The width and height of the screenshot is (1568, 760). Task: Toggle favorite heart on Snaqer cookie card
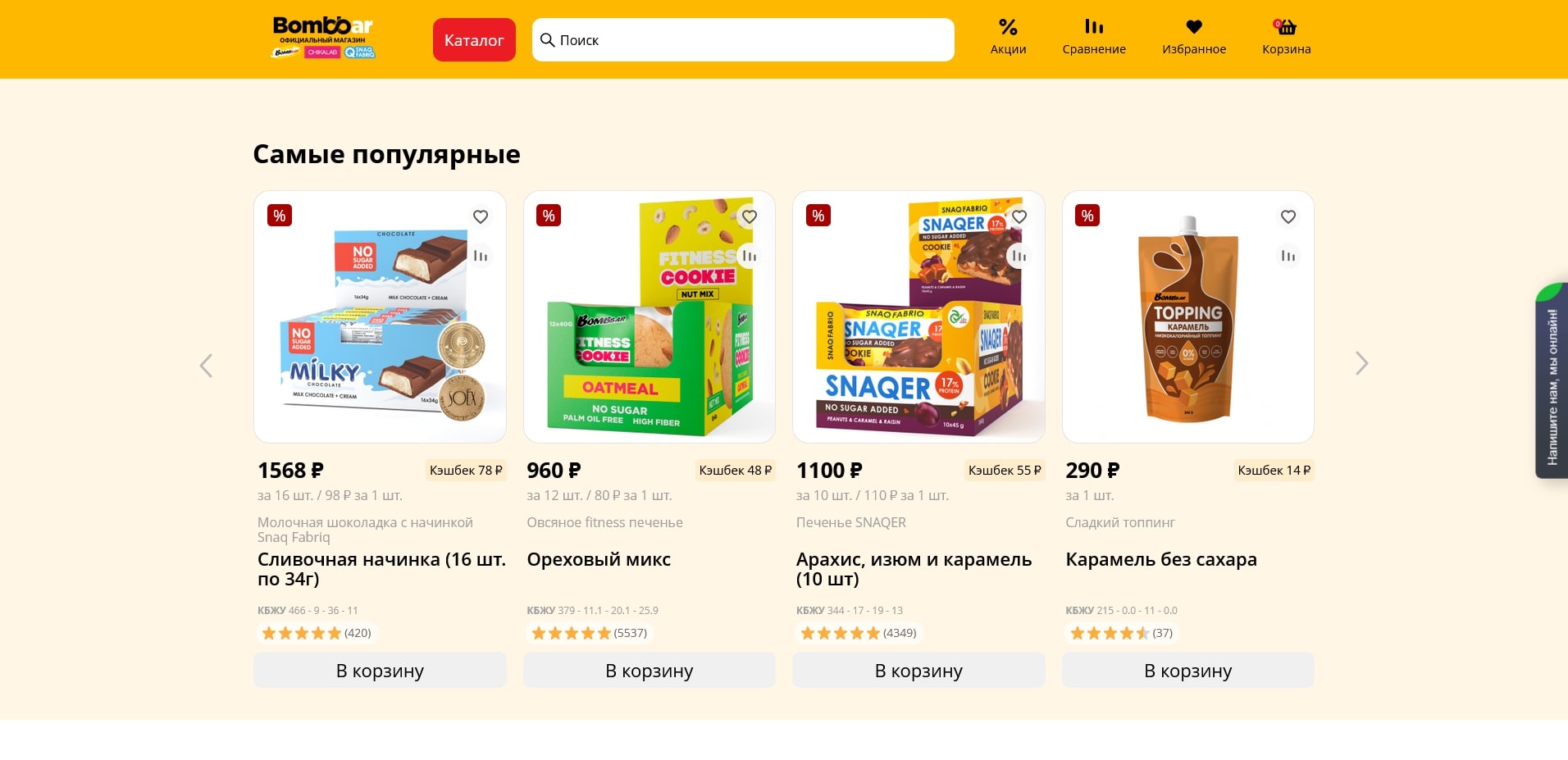click(1019, 216)
